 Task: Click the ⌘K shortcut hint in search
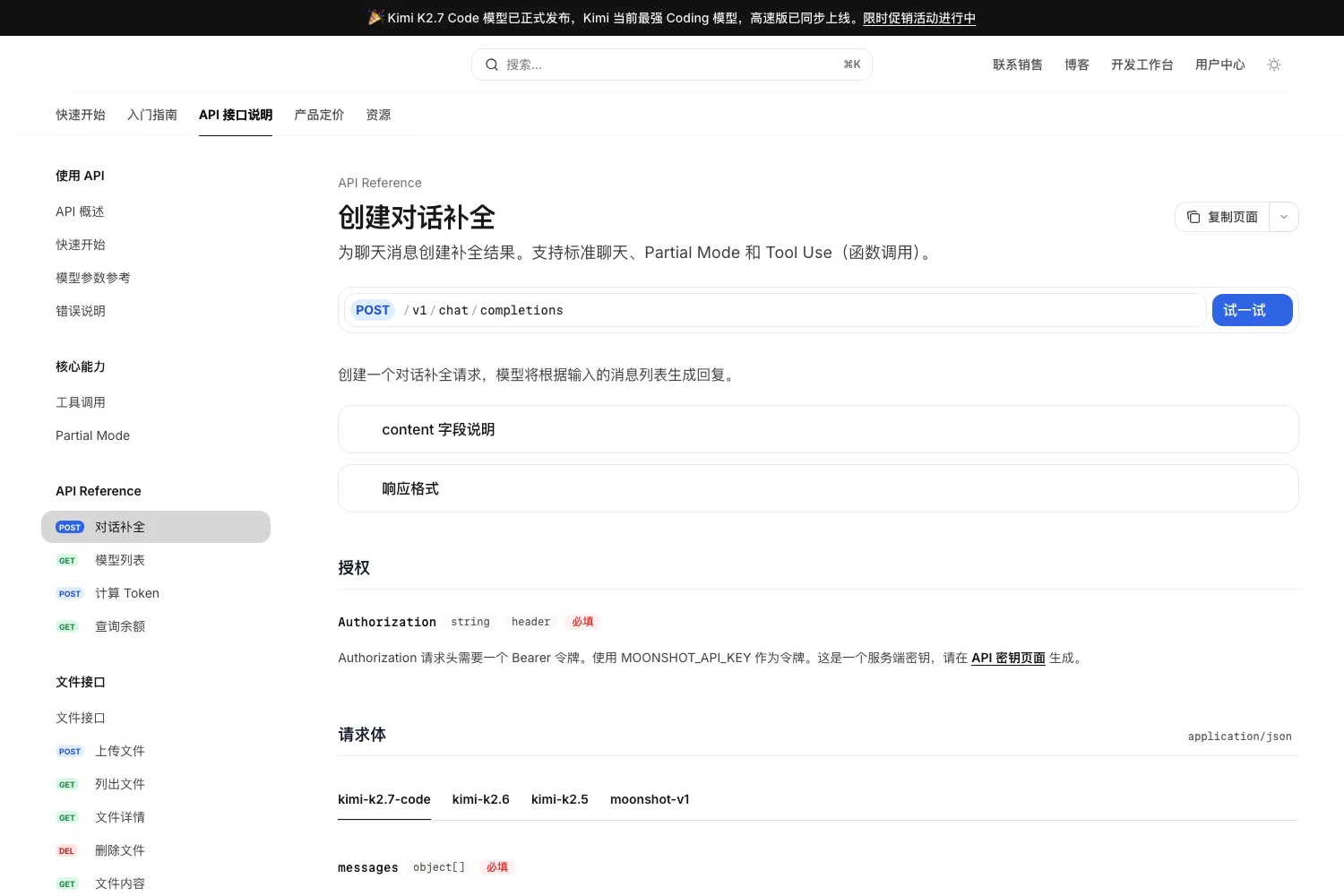tap(852, 65)
